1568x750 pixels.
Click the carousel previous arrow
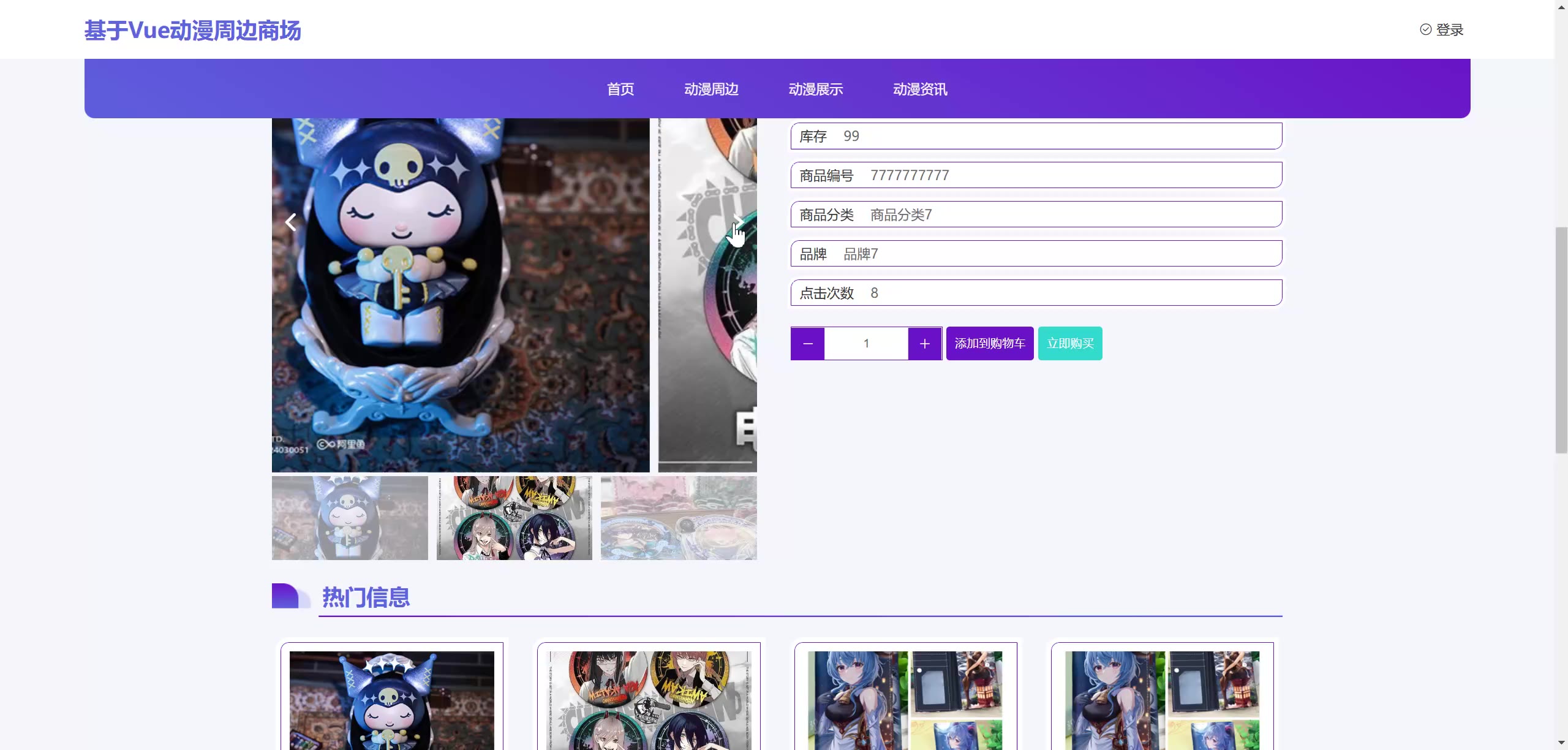coord(291,222)
